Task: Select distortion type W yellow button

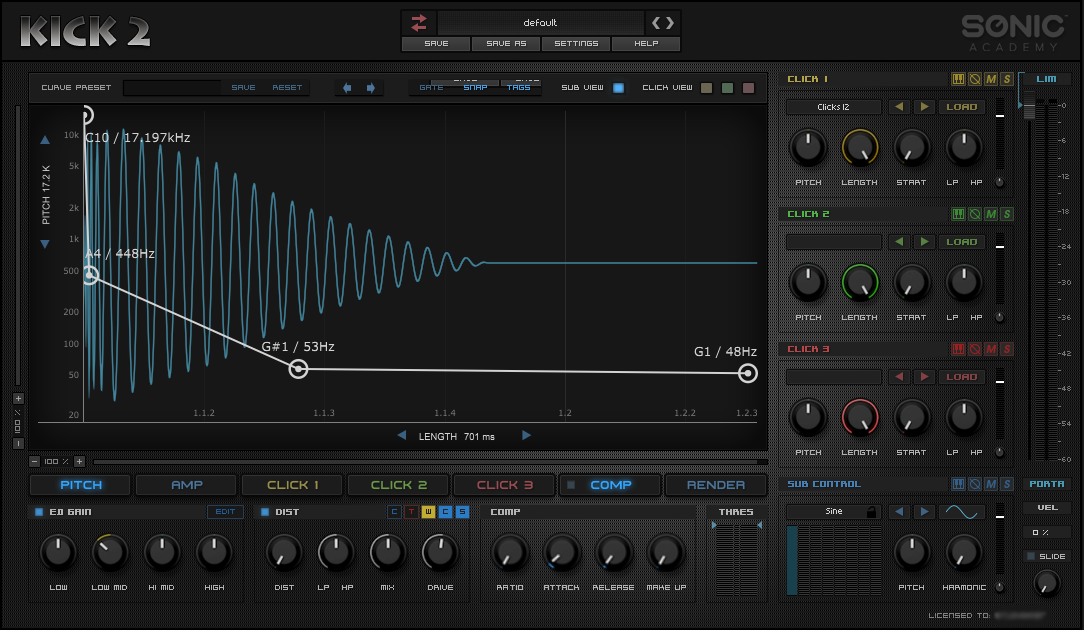Action: click(428, 512)
